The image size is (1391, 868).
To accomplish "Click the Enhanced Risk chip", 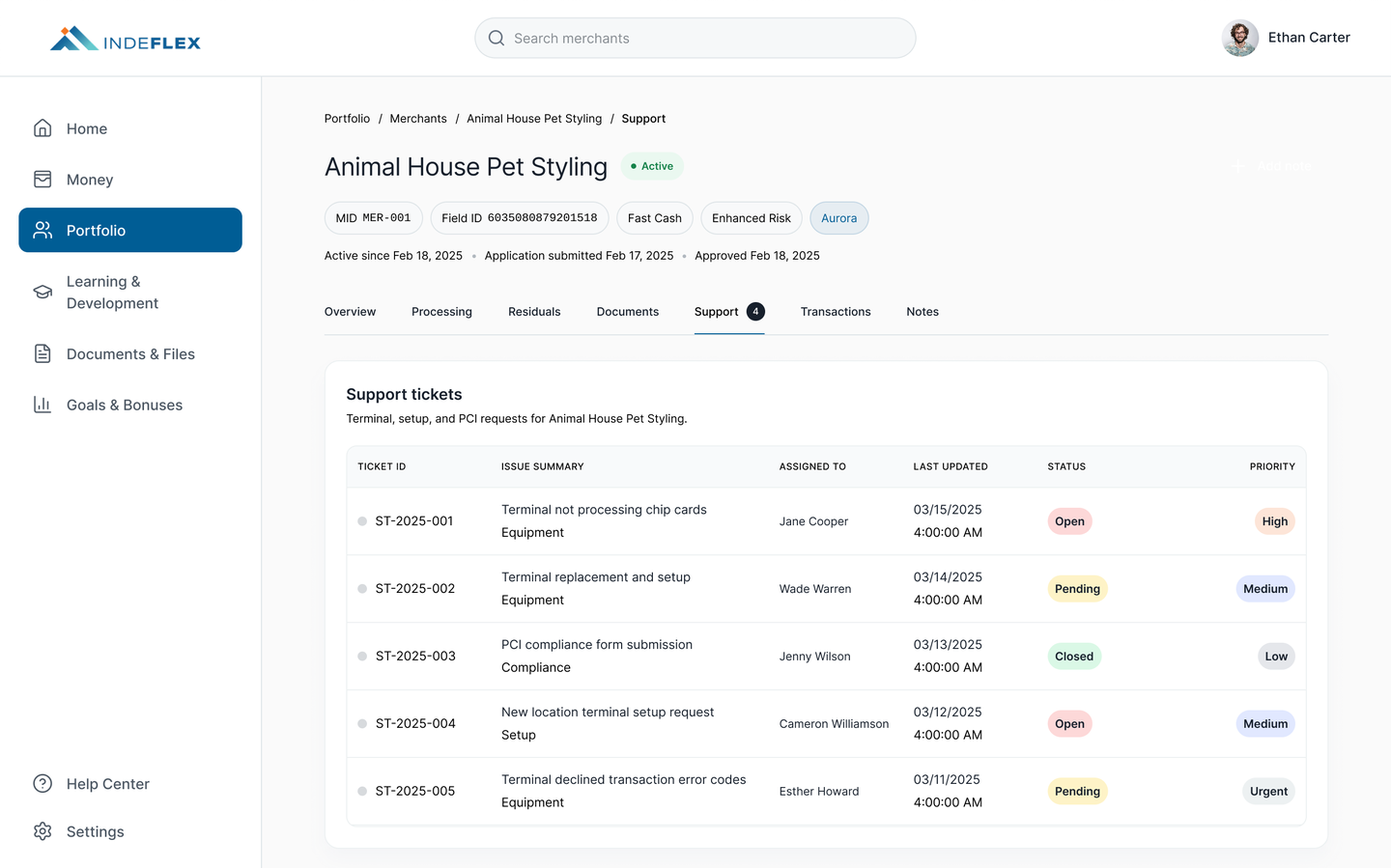I will point(752,218).
